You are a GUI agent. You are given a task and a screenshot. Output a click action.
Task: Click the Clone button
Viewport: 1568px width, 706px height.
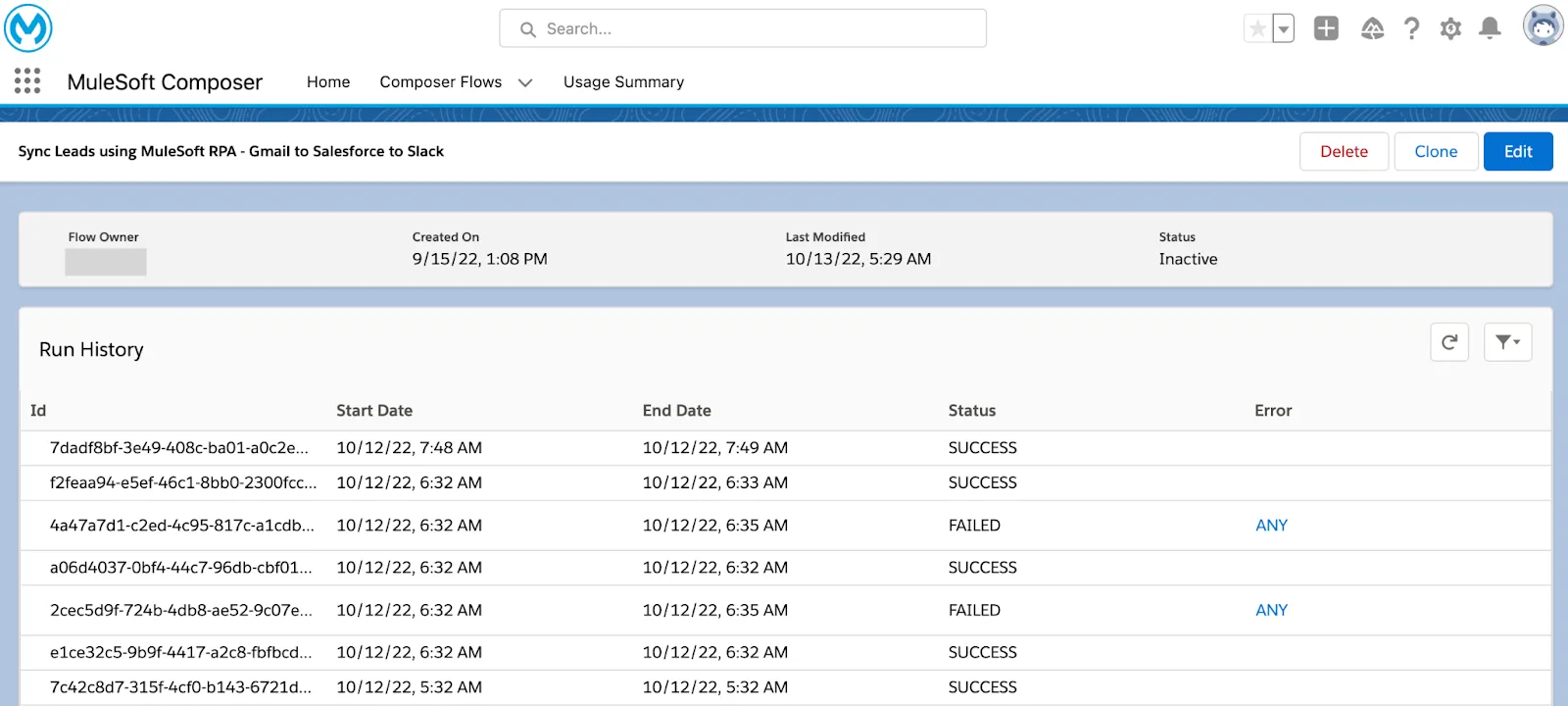1436,151
